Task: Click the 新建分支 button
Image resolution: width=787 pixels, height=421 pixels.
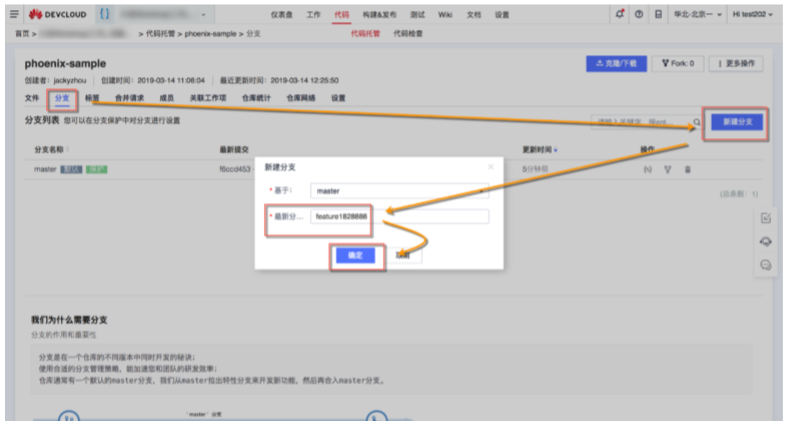Action: (x=737, y=122)
